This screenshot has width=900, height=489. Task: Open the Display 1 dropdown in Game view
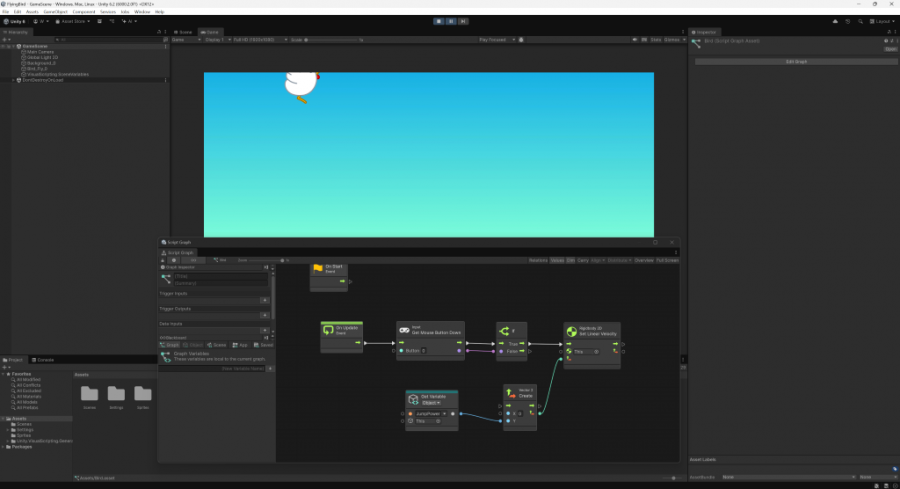215,40
